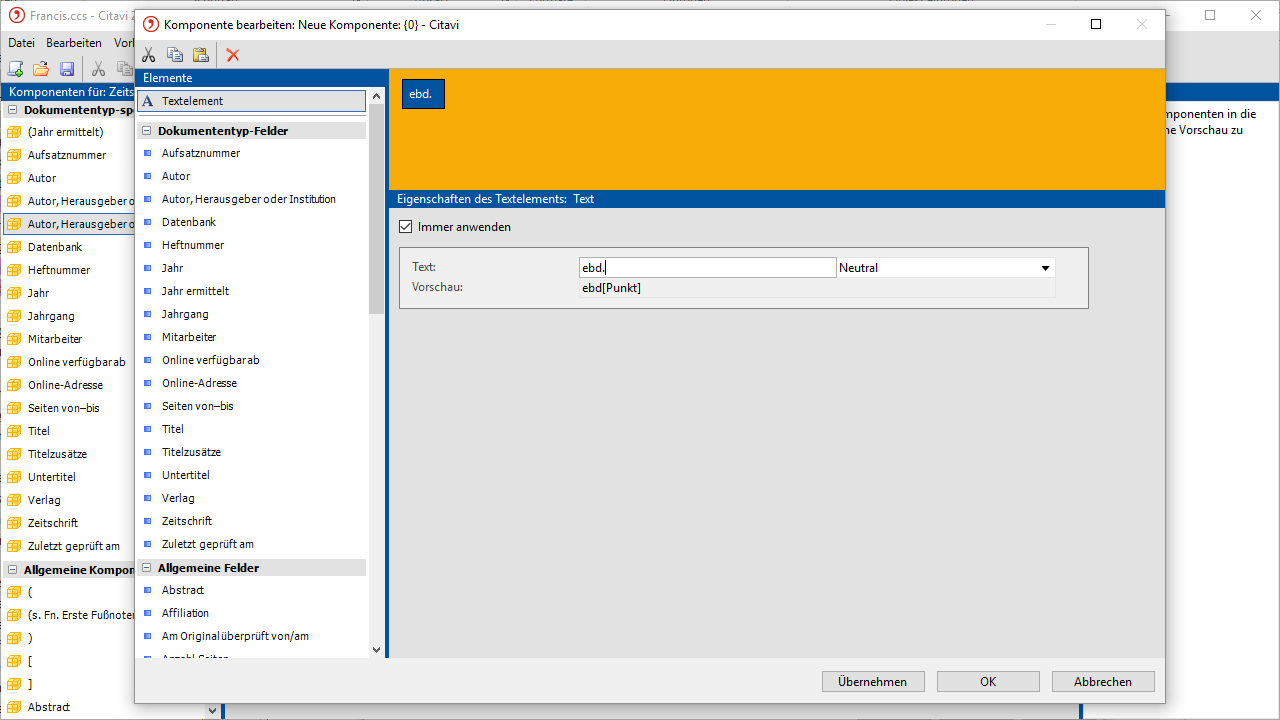Screen dimensions: 1280x720
Task: Select the Textelement item with A icon
Action: click(x=252, y=101)
